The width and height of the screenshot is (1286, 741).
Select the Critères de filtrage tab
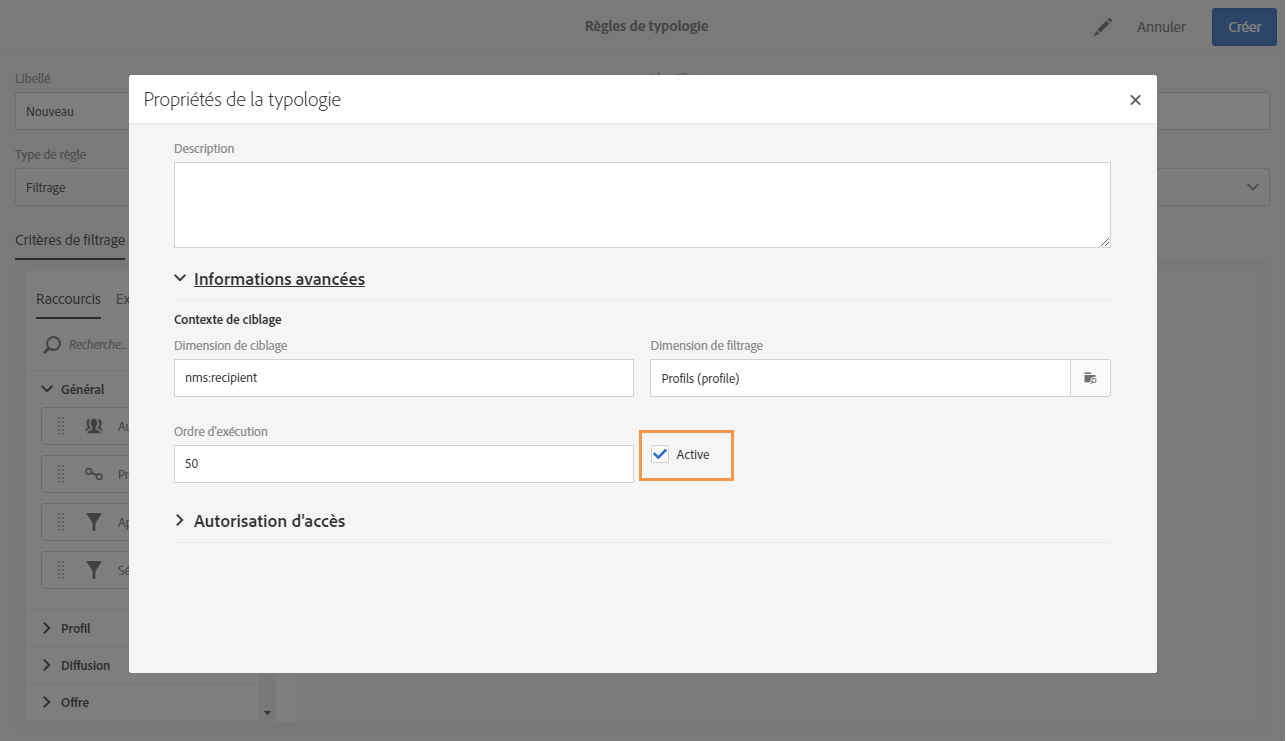(70, 240)
